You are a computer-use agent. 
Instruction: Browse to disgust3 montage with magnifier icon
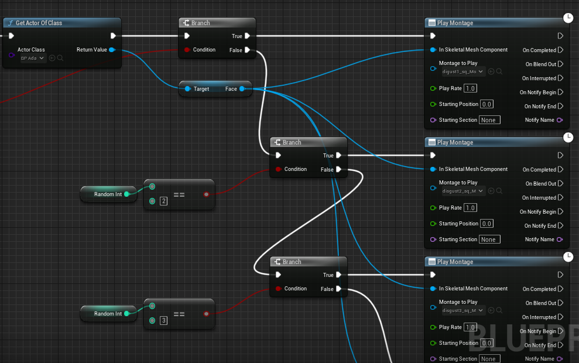click(x=499, y=311)
